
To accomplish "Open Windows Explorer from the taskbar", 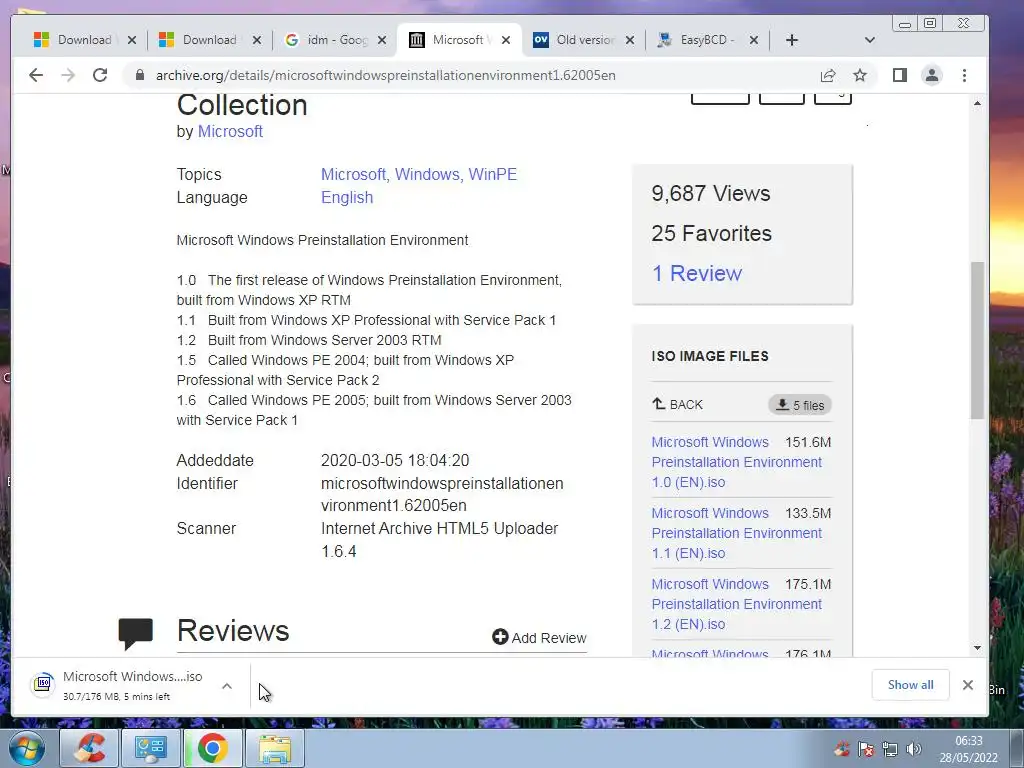I will click(x=275, y=748).
